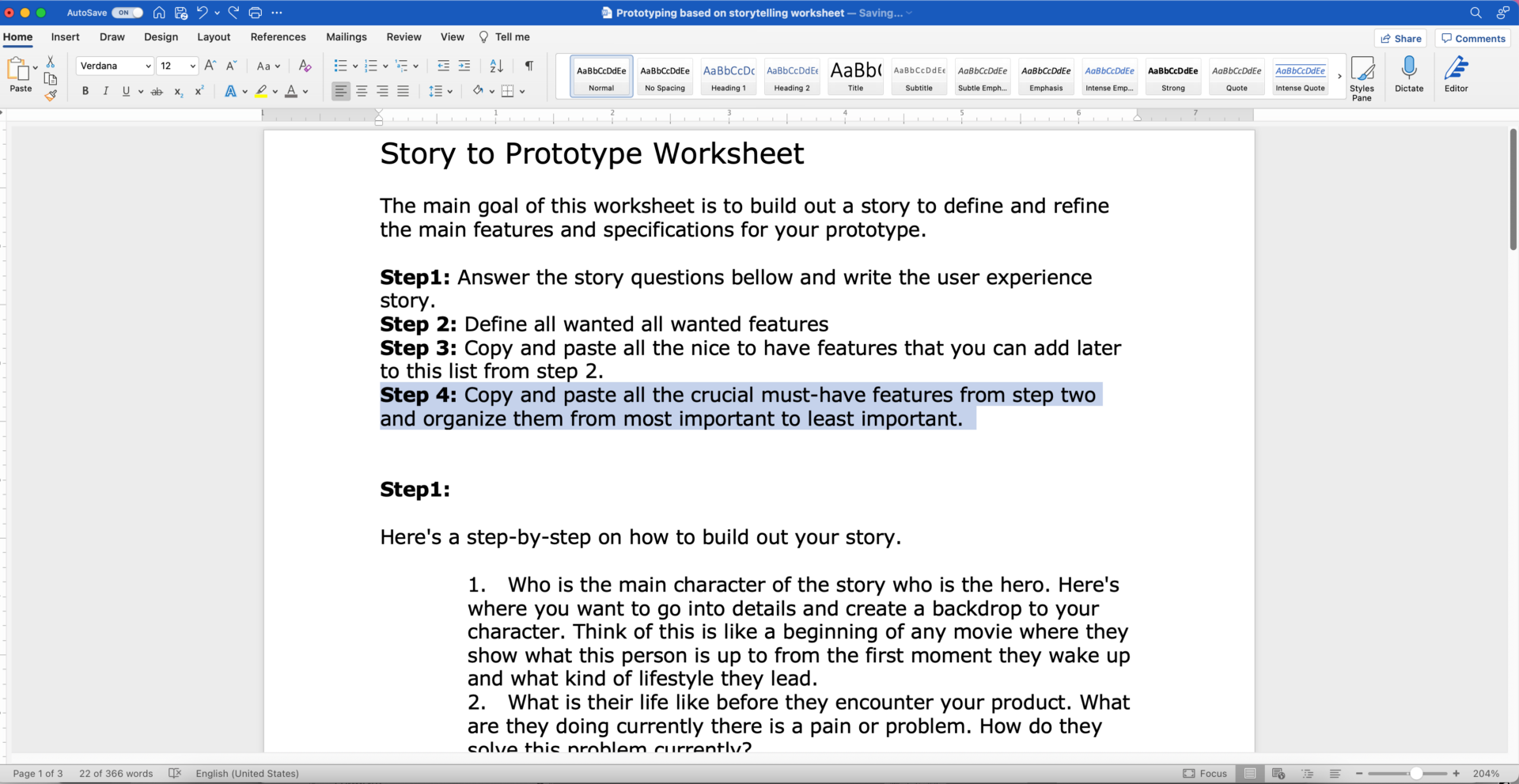Viewport: 1519px width, 784px height.
Task: Click the Redo arrow
Action: coord(234,13)
